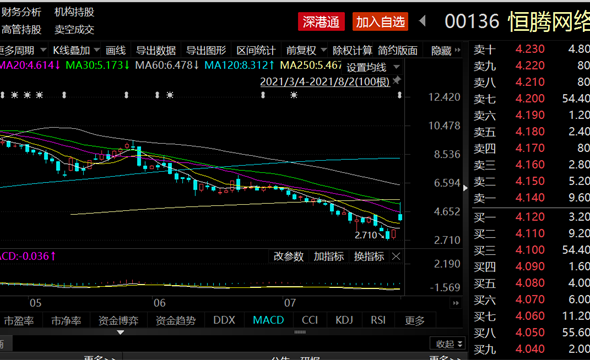Click the MA120:8.312 label
590x360 pixels.
pyautogui.click(x=239, y=65)
